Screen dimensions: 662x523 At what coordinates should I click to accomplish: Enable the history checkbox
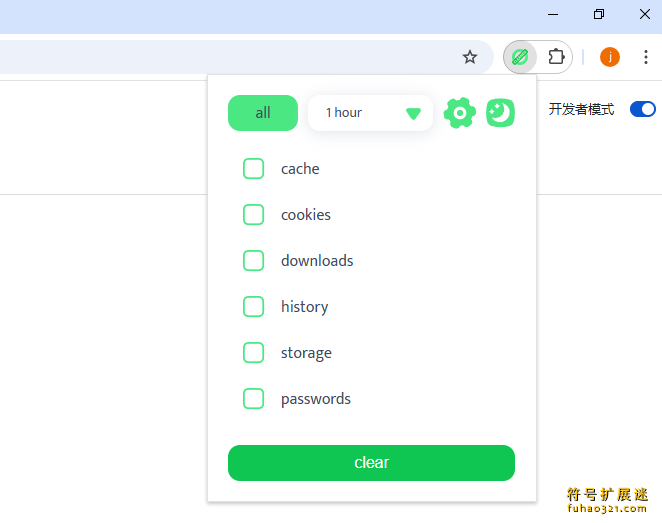(253, 306)
